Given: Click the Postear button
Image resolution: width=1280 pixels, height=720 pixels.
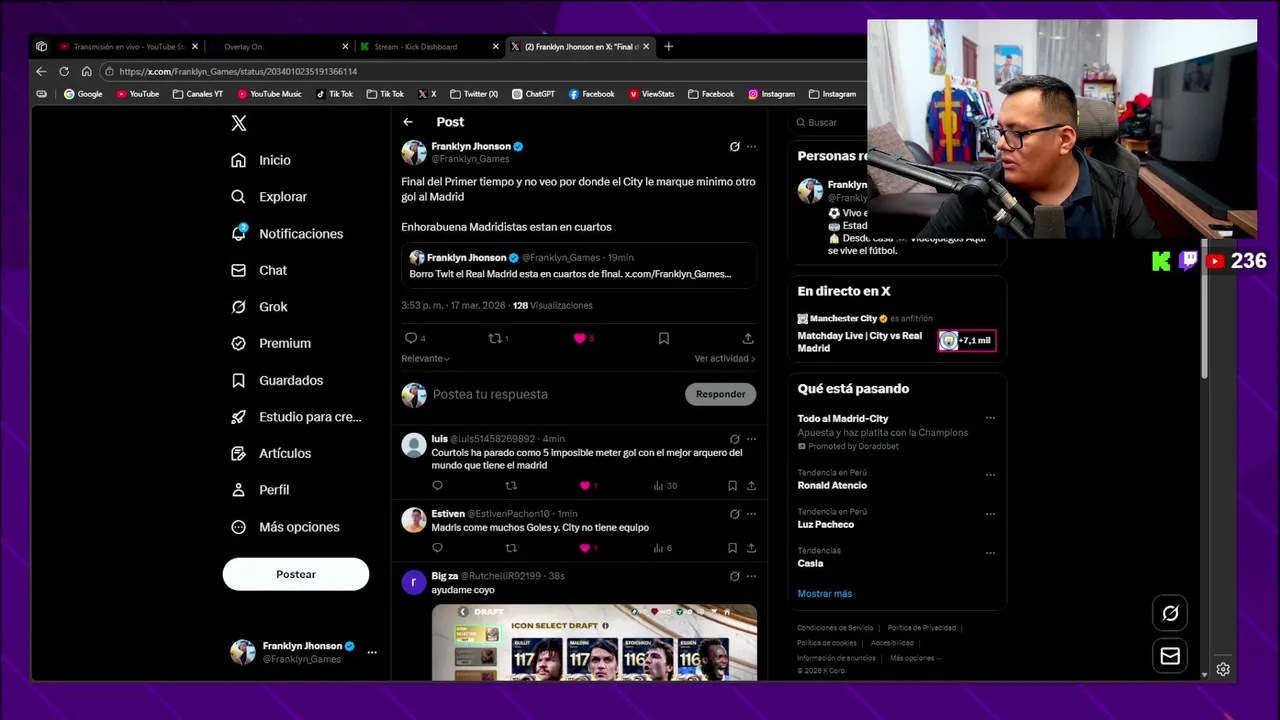Looking at the screenshot, I should point(296,574).
